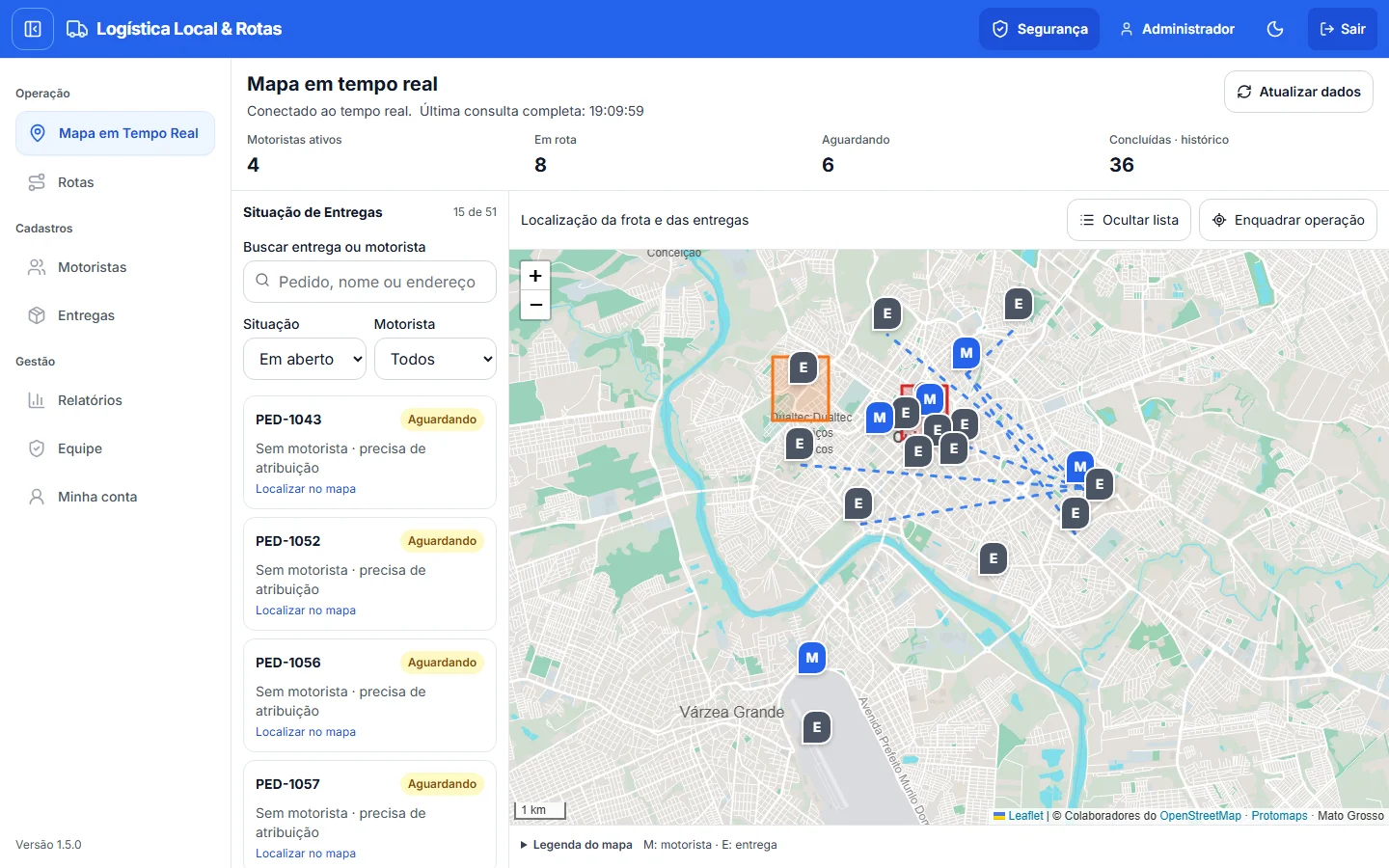This screenshot has width=1389, height=868.
Task: Locate PED-1057 on the map
Action: pos(306,854)
